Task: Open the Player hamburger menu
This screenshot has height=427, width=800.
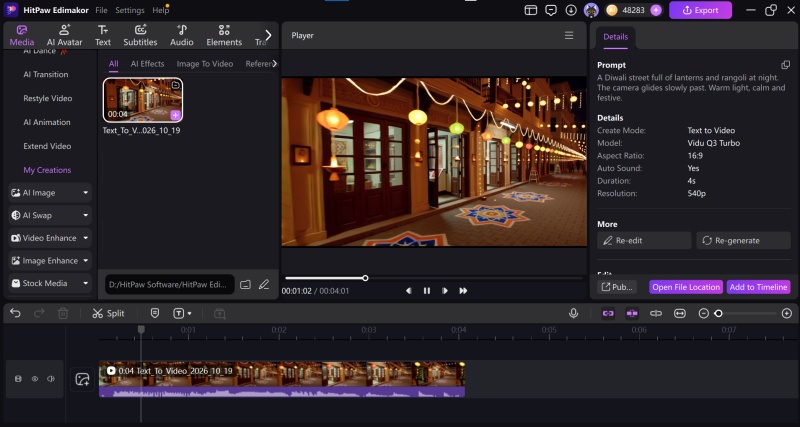Action: click(x=569, y=35)
